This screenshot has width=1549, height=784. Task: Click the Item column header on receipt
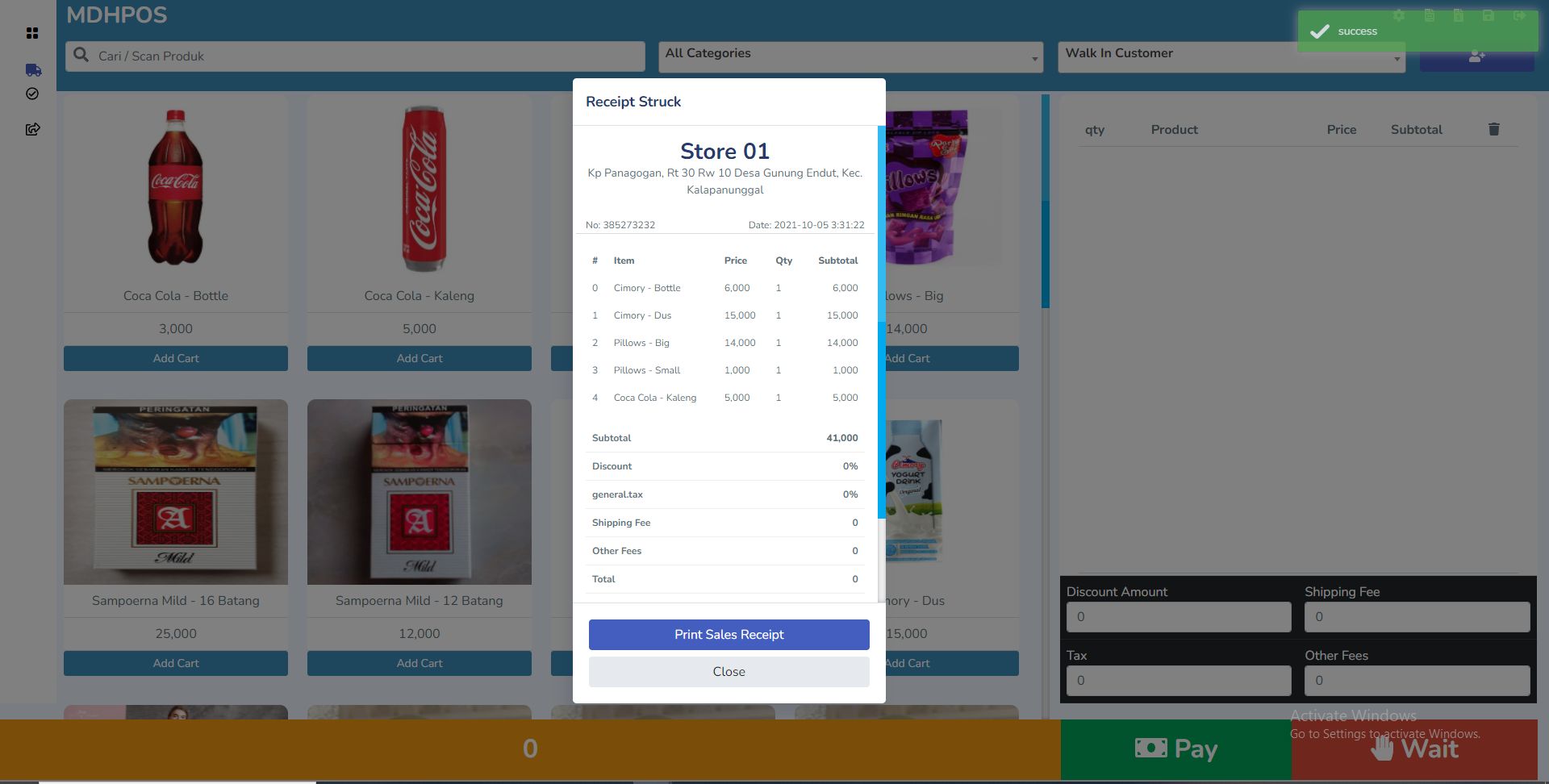[x=624, y=261]
